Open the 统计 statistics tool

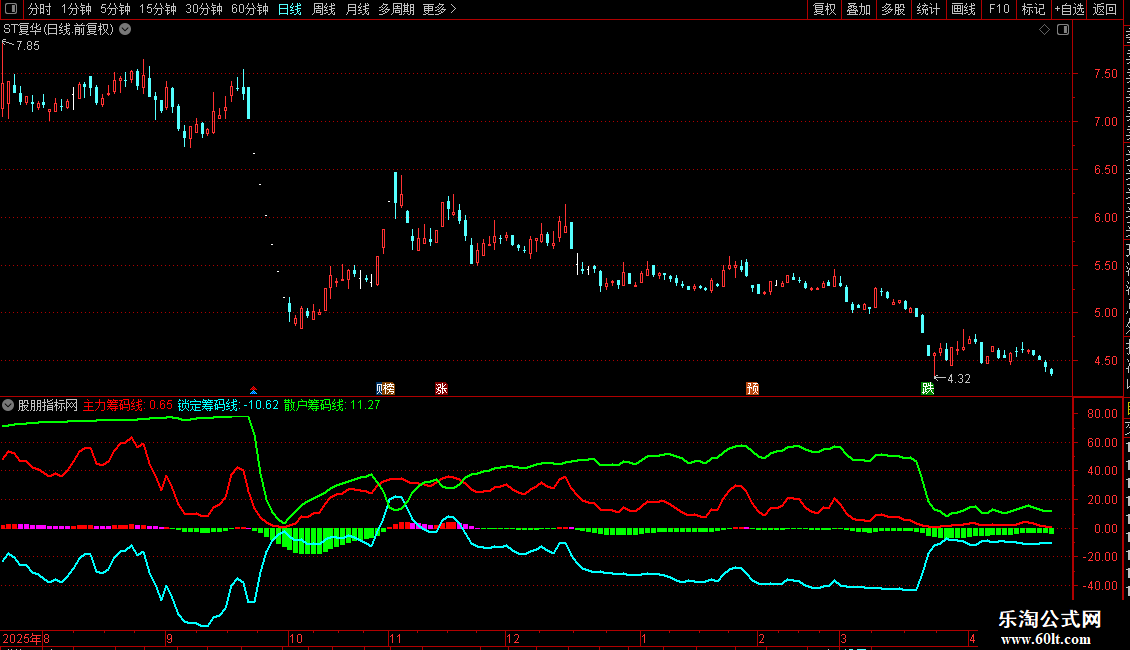[x=927, y=9]
